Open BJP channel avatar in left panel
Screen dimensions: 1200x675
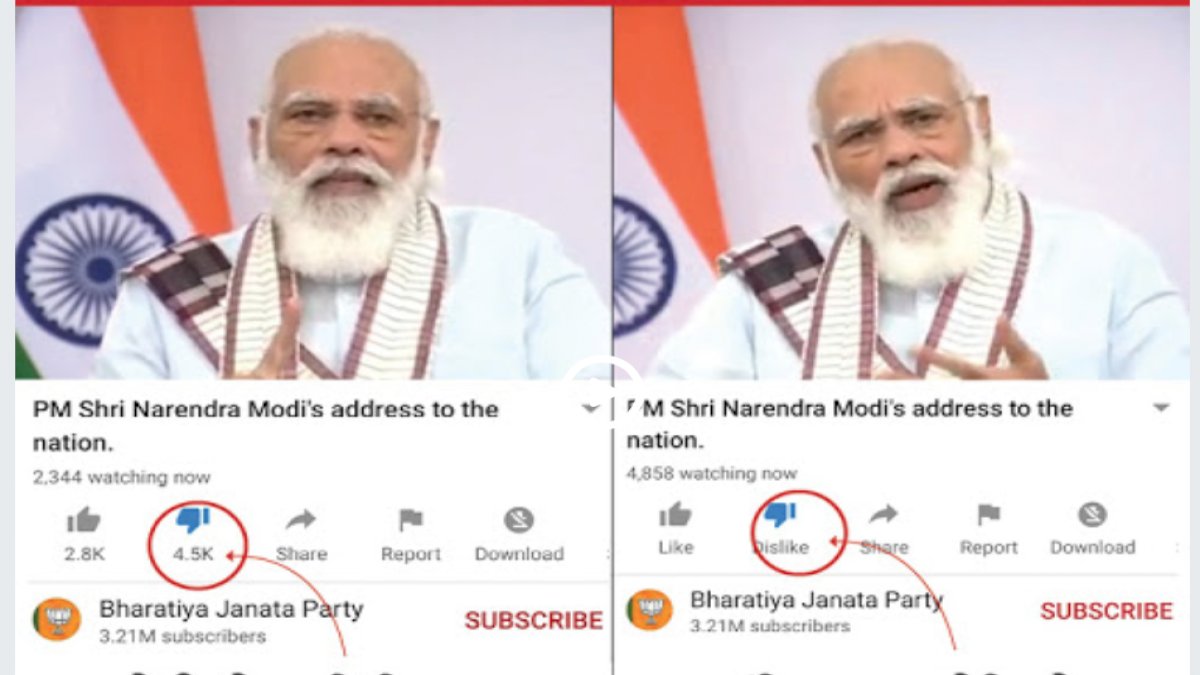coord(56,619)
